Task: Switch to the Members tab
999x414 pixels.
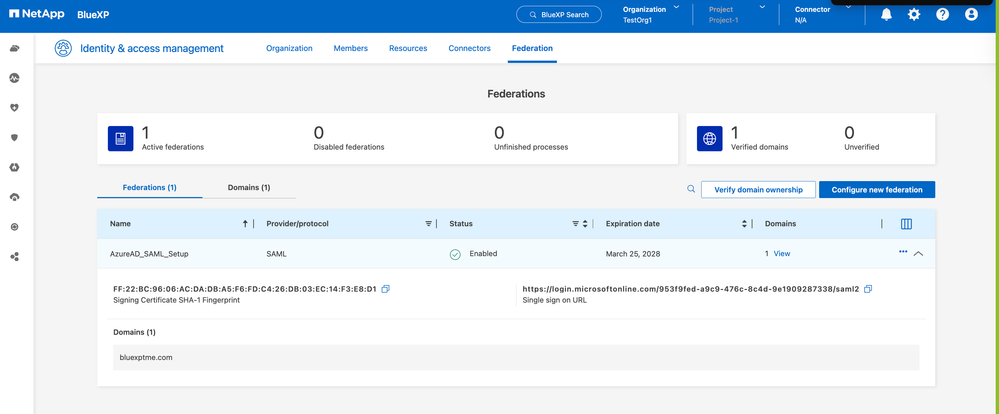Action: (x=350, y=48)
